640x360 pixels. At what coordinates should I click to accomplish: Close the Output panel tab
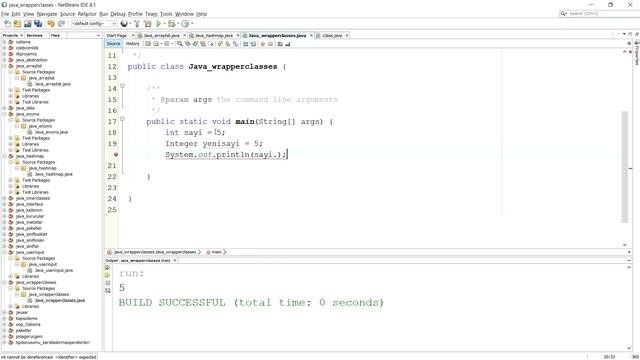(x=175, y=260)
